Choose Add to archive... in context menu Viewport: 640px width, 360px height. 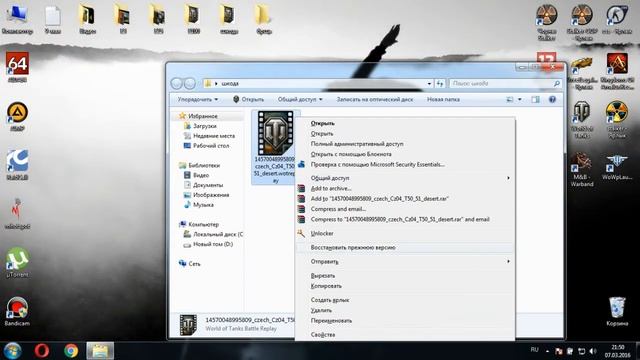pyautogui.click(x=404, y=188)
